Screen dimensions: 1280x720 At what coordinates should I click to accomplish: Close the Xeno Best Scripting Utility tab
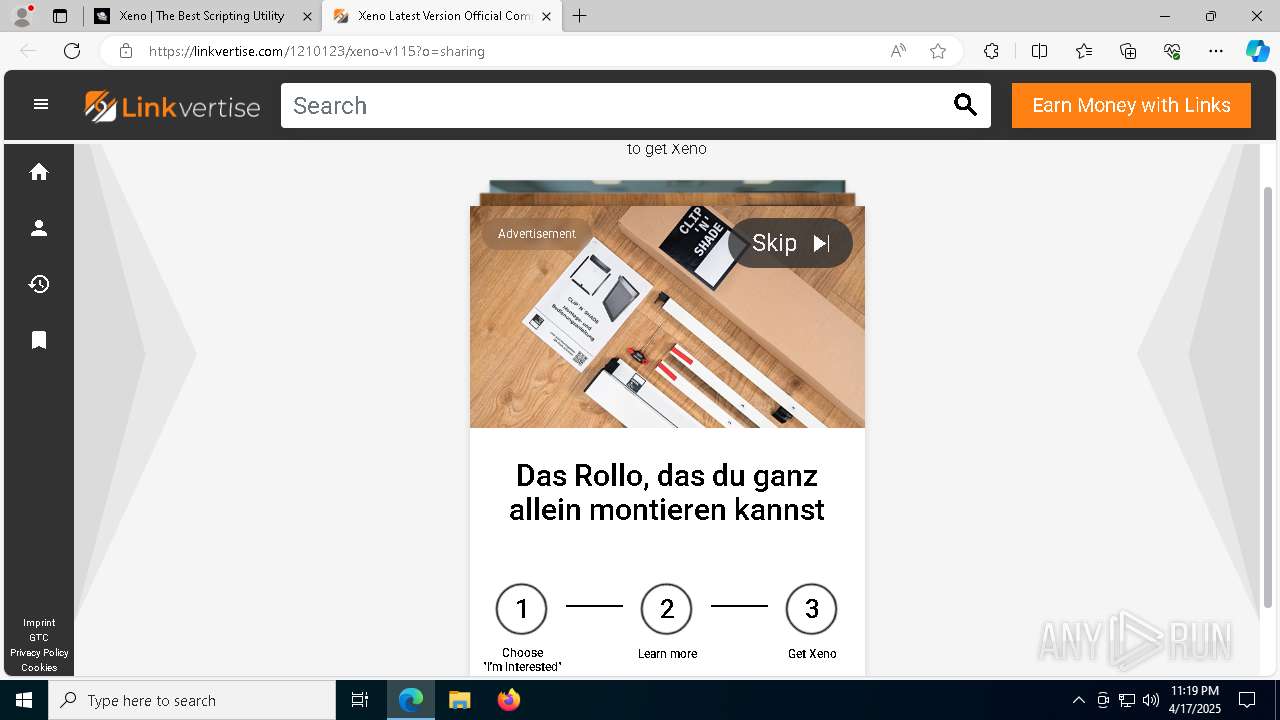pos(307,16)
